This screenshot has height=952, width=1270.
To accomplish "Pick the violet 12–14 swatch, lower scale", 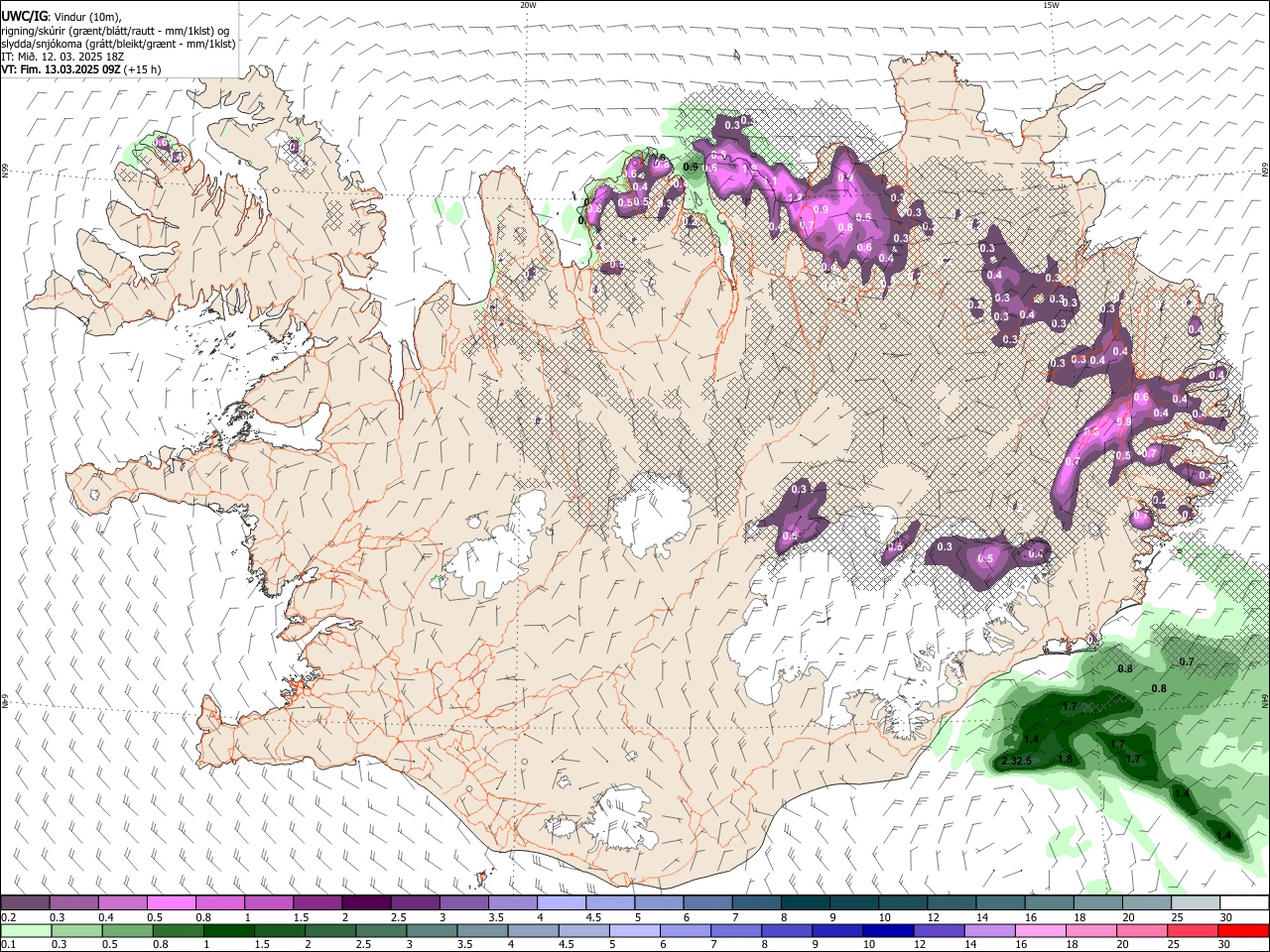I will (938, 930).
